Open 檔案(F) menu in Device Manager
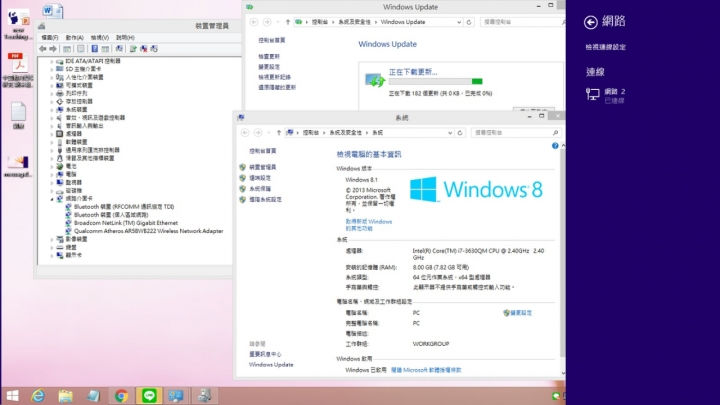The height and width of the screenshot is (405, 720). coord(50,38)
